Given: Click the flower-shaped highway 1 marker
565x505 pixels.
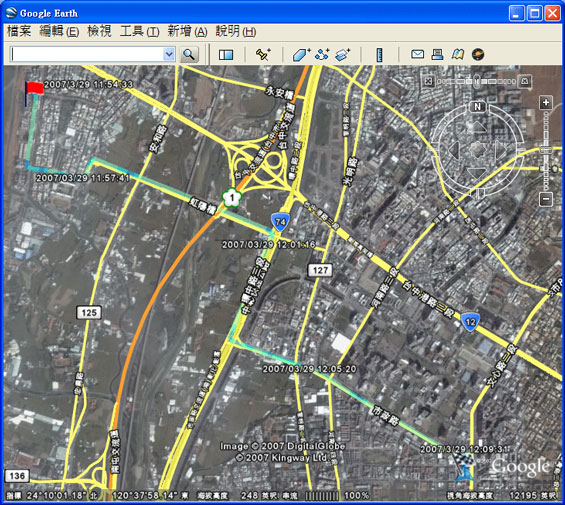Looking at the screenshot, I should [x=232, y=198].
